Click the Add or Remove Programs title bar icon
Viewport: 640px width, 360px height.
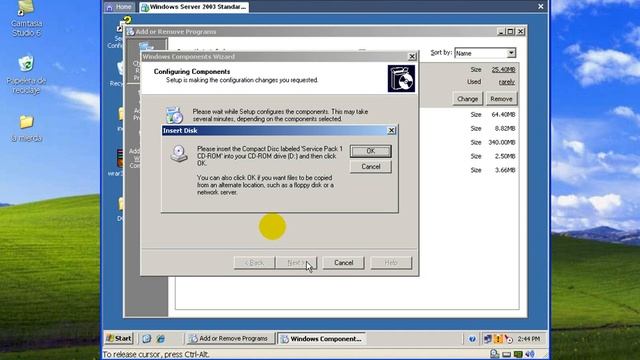(130, 31)
